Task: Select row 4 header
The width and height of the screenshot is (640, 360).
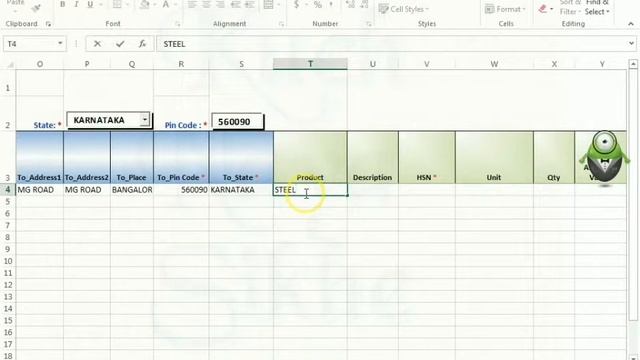Action: [x=8, y=190]
